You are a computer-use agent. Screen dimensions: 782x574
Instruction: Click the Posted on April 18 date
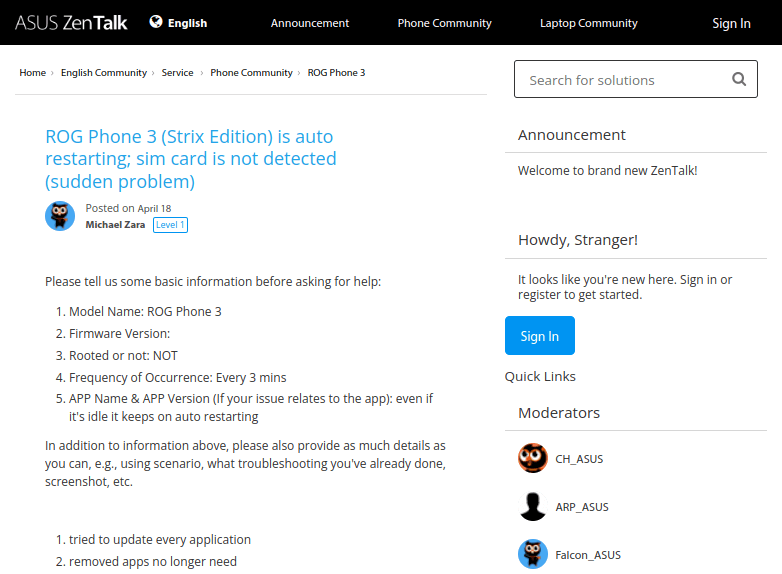(x=128, y=208)
